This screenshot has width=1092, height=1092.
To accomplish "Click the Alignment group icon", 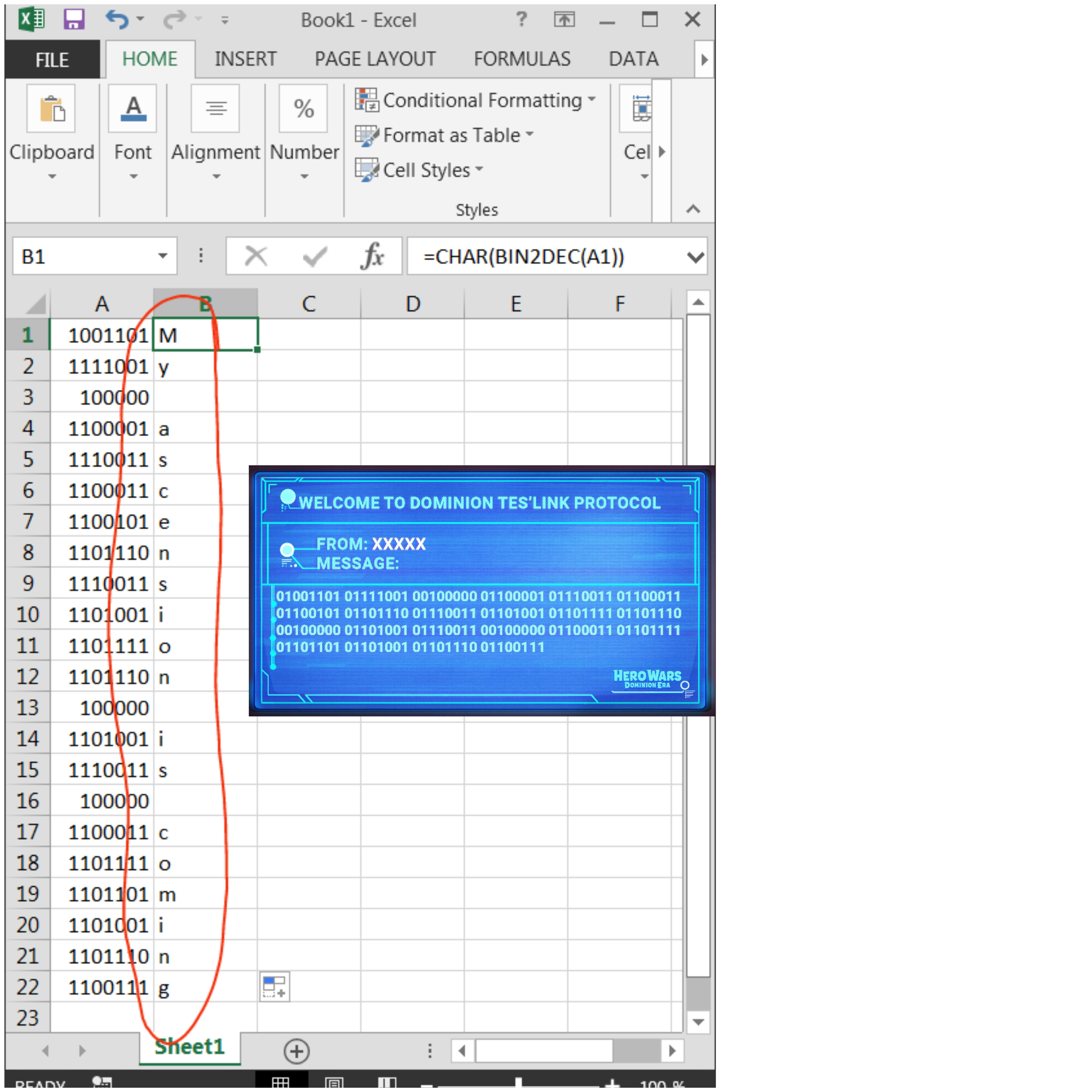I will pos(215,109).
